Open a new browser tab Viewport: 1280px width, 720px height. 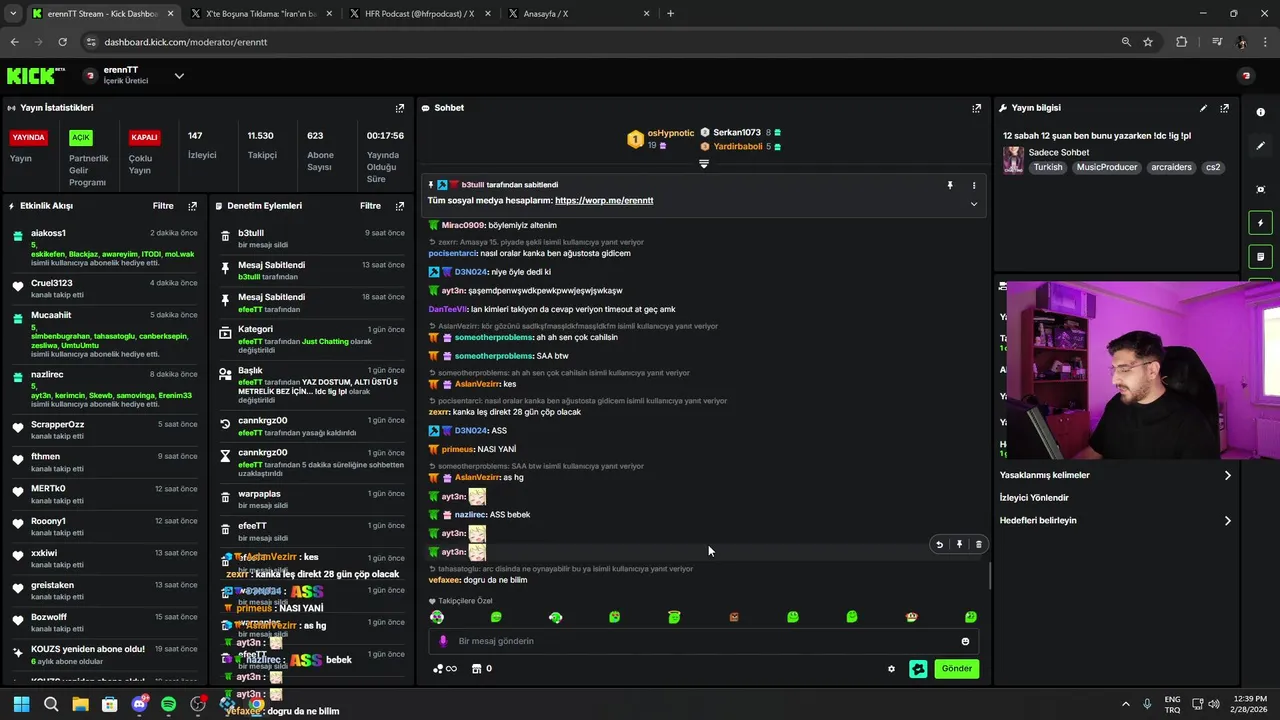(670, 14)
